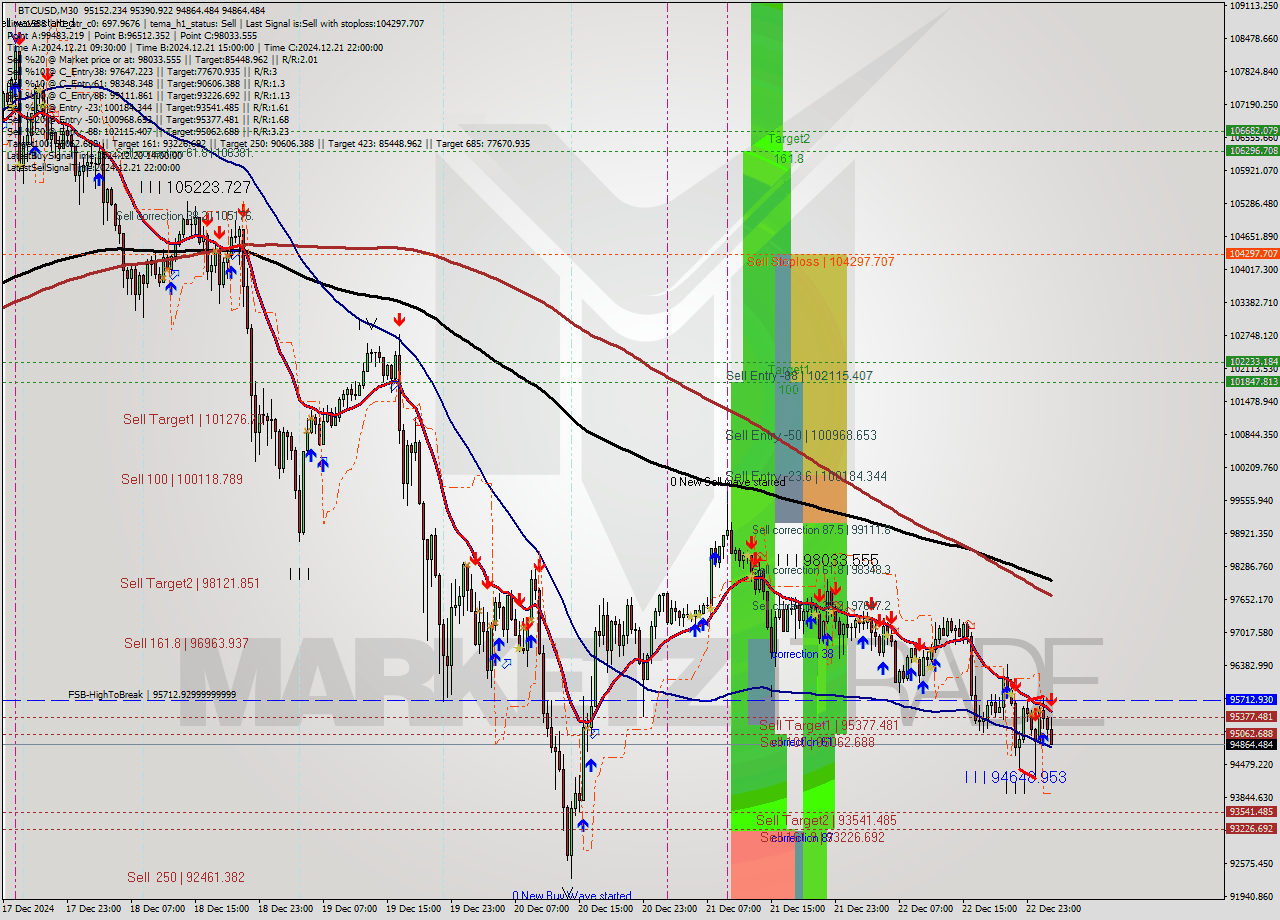The height and width of the screenshot is (920, 1280).
Task: Click the 97652.170 price axis value
Action: pyautogui.click(x=1252, y=599)
